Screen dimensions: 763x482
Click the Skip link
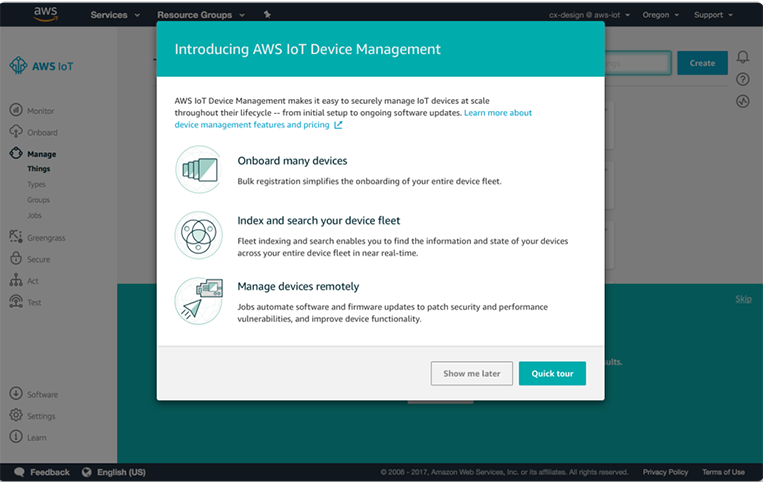point(743,299)
